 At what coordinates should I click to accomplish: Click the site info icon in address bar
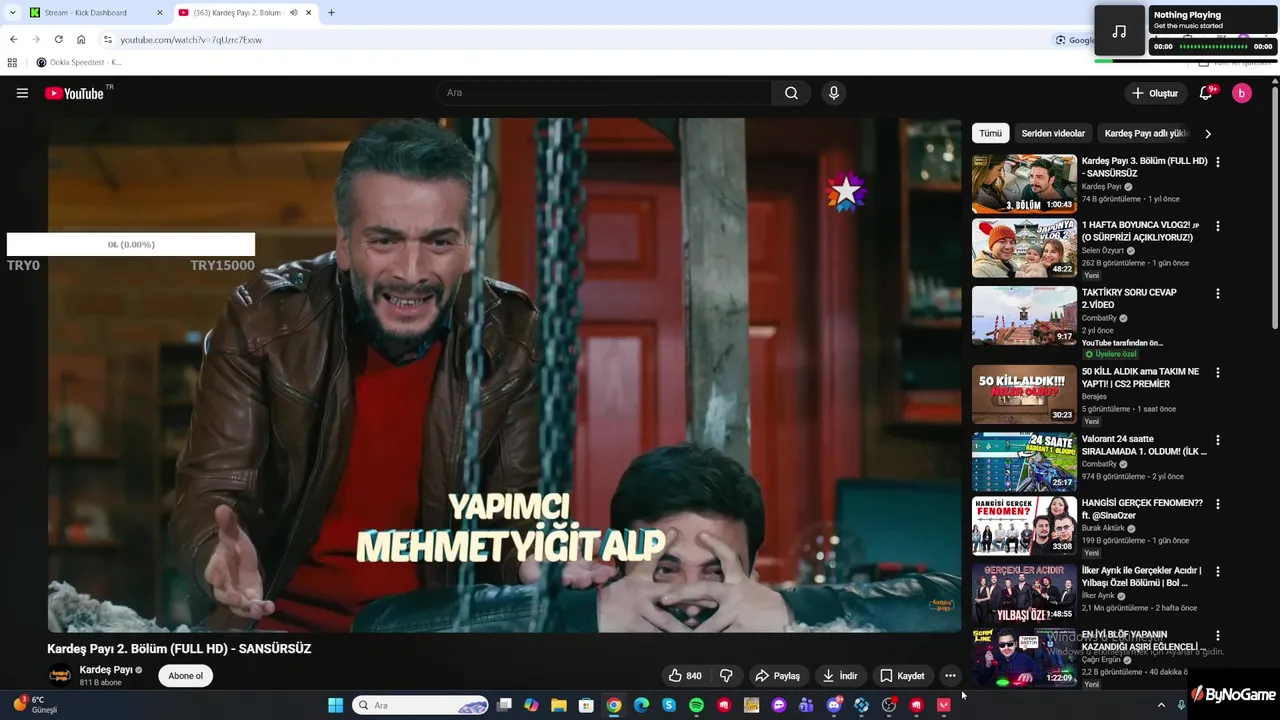[108, 40]
